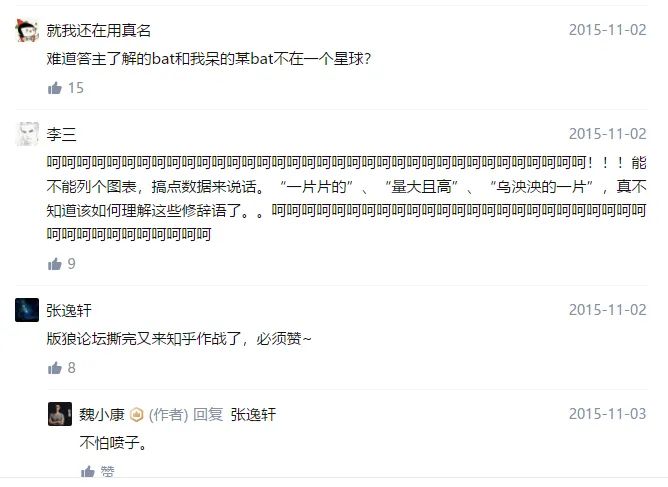Click replied-to name 张逸轩 after 回复
Viewport: 668px width, 487px height.
(x=253, y=415)
